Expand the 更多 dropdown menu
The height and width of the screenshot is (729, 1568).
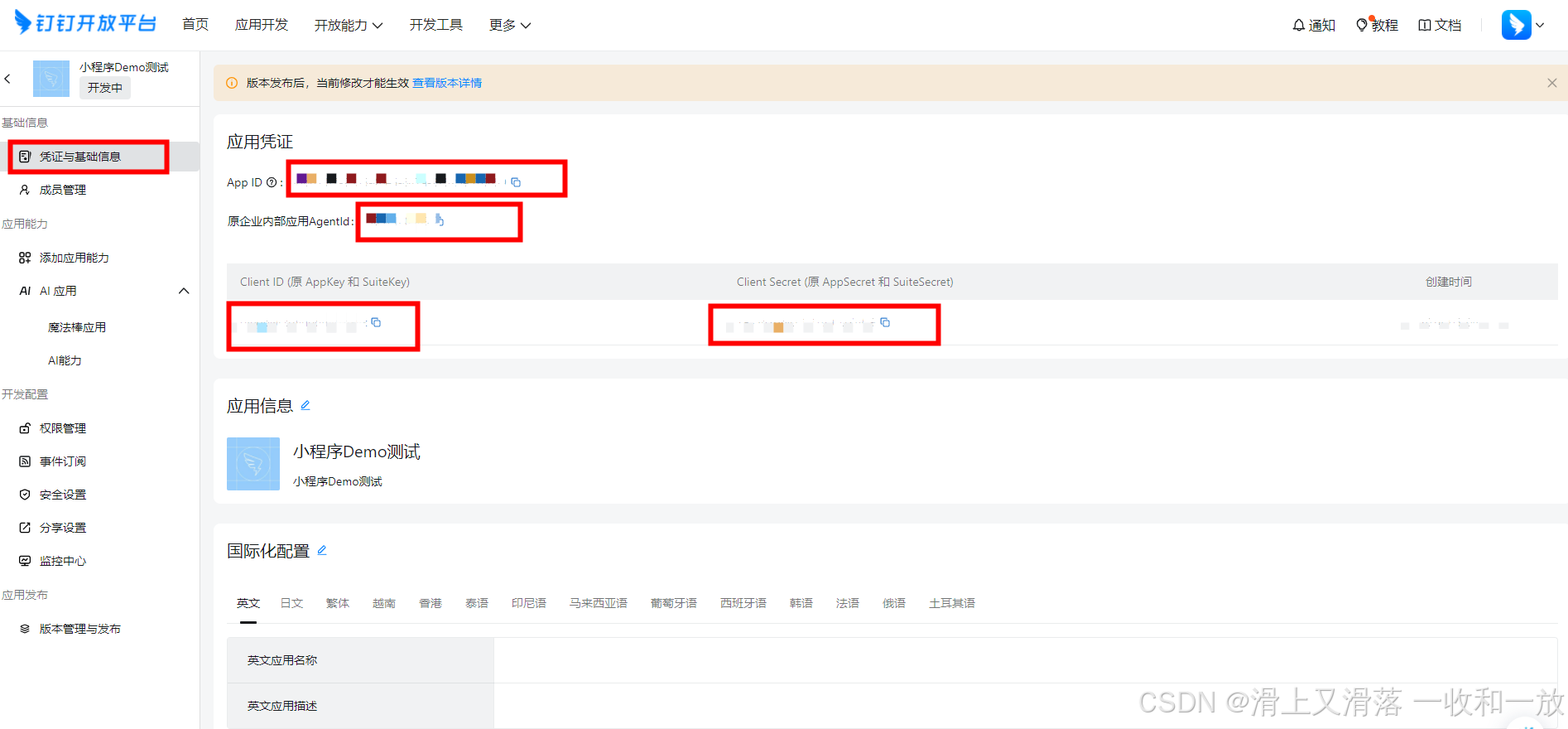click(510, 26)
